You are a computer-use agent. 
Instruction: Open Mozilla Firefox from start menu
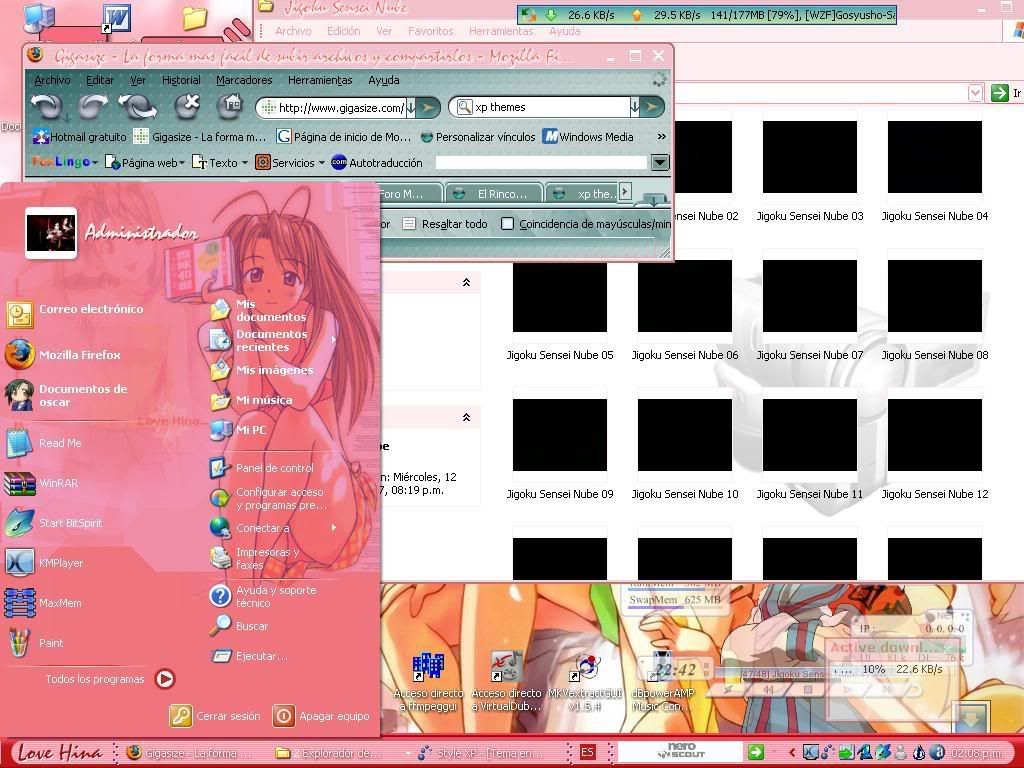coord(64,355)
